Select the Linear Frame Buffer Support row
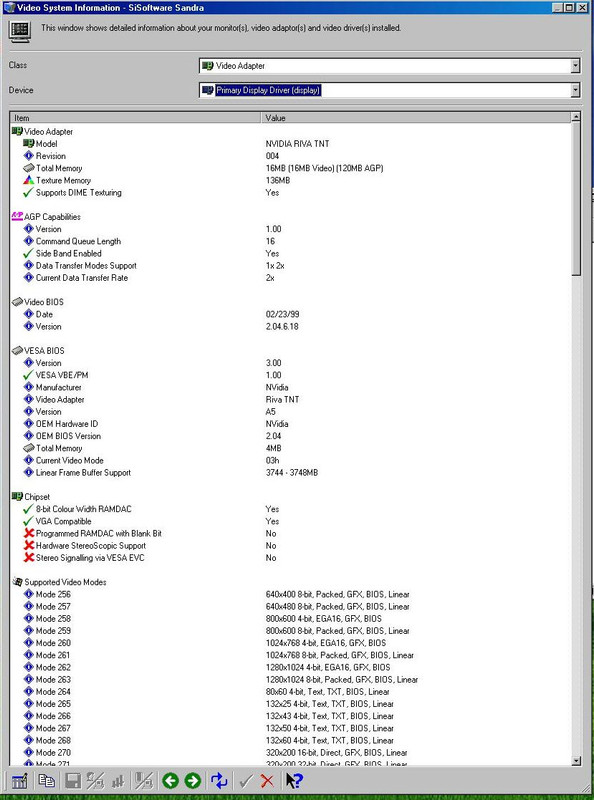The width and height of the screenshot is (594, 800). pos(290,472)
